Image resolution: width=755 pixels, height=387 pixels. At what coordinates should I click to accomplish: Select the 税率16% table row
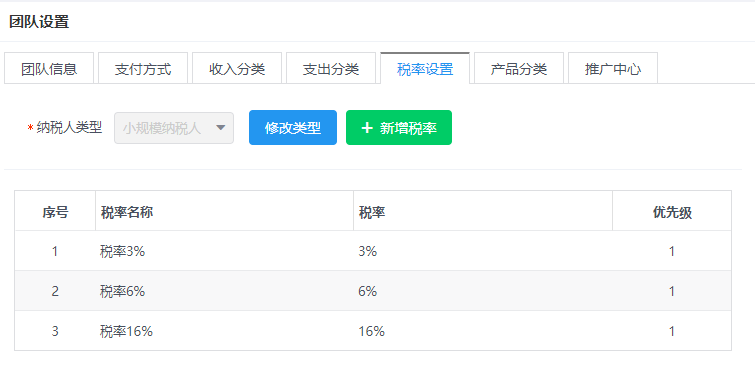pos(373,331)
